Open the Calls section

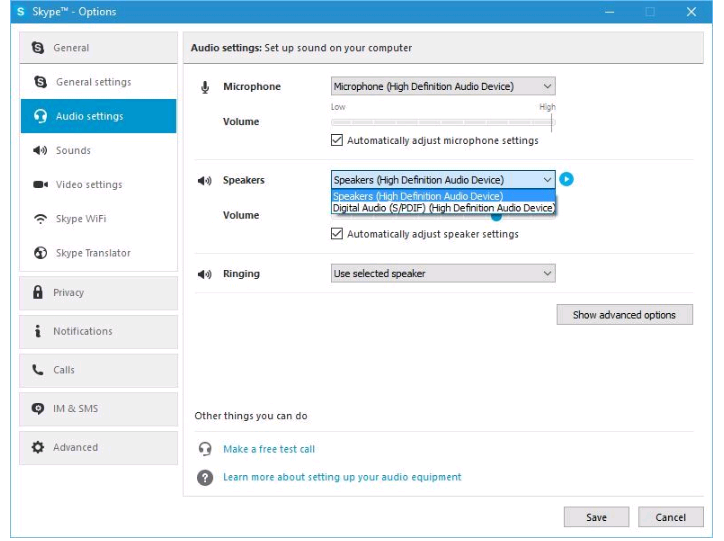point(98,370)
